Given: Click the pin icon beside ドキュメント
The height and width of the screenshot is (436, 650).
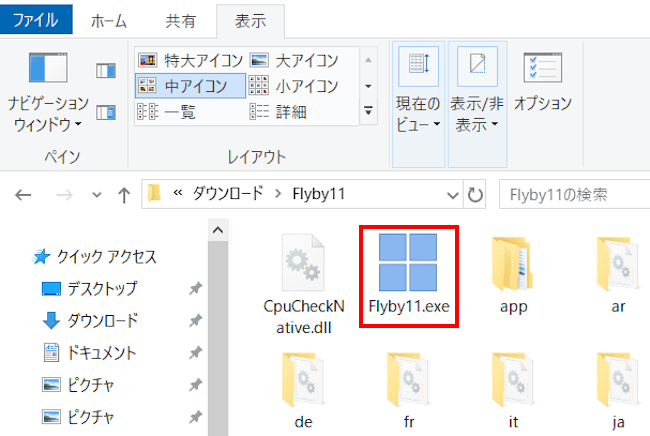Looking at the screenshot, I should [x=195, y=353].
